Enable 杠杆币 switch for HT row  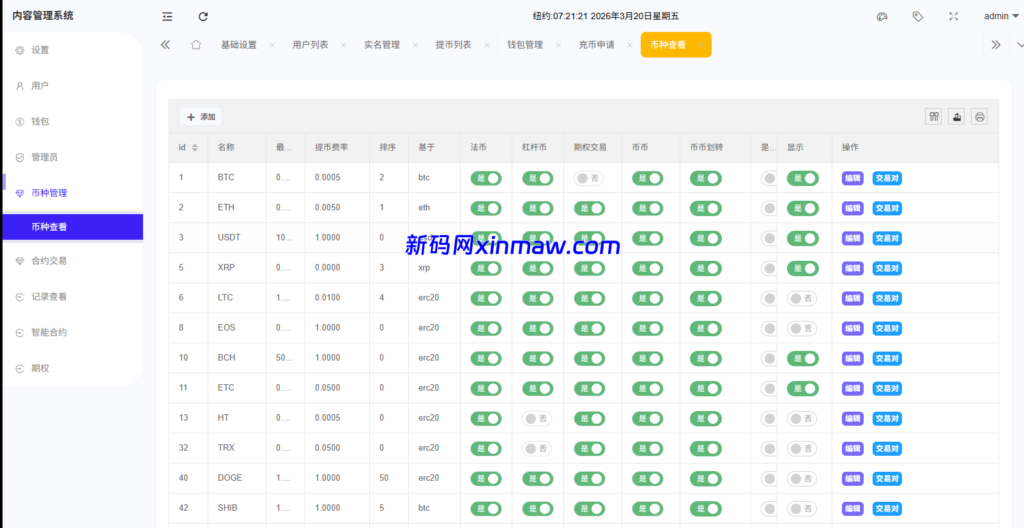click(x=537, y=418)
